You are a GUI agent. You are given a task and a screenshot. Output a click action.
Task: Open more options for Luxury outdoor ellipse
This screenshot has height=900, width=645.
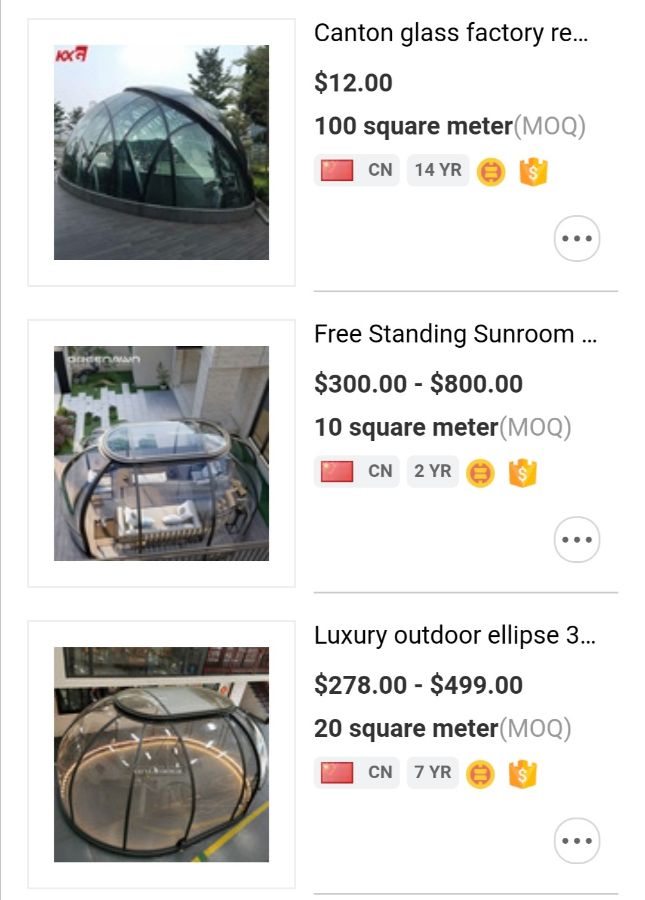[x=577, y=841]
